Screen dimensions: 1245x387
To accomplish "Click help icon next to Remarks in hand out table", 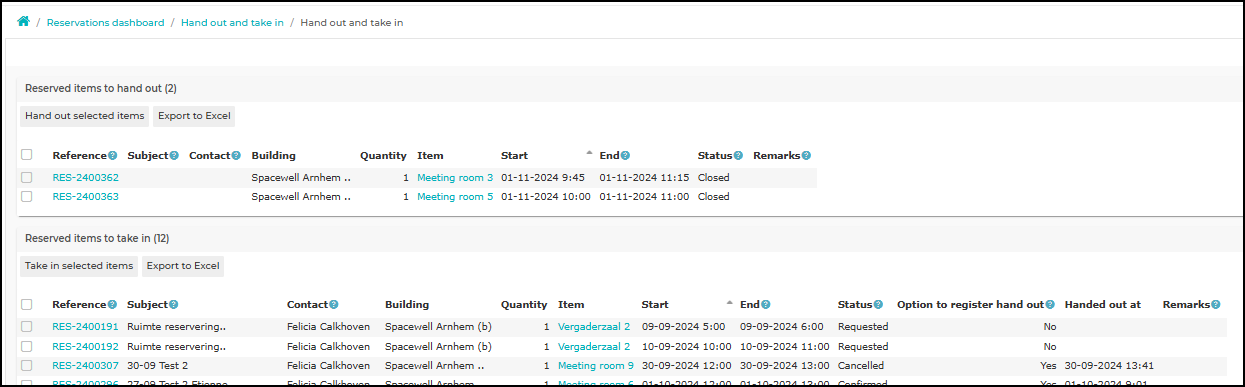I will point(806,156).
